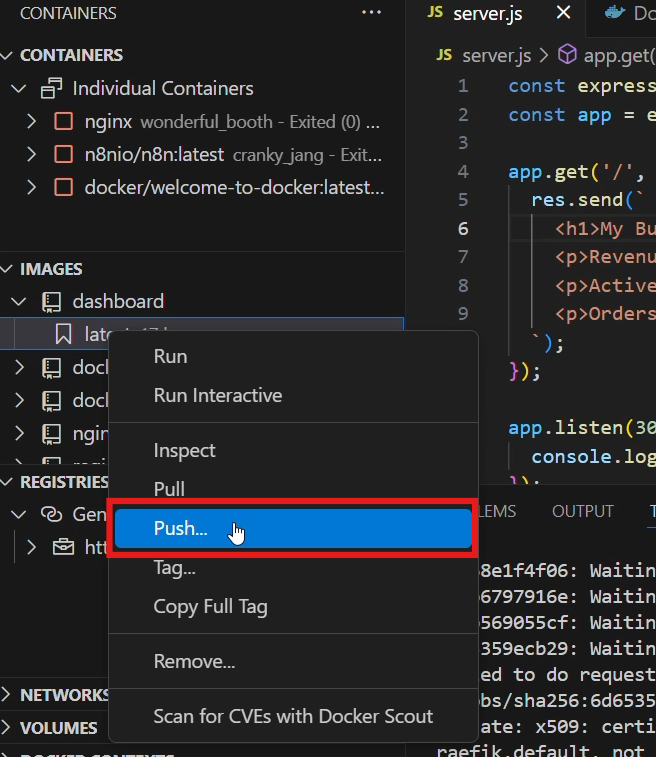Click the cube symbol icon in breadcrumb

(x=567, y=54)
